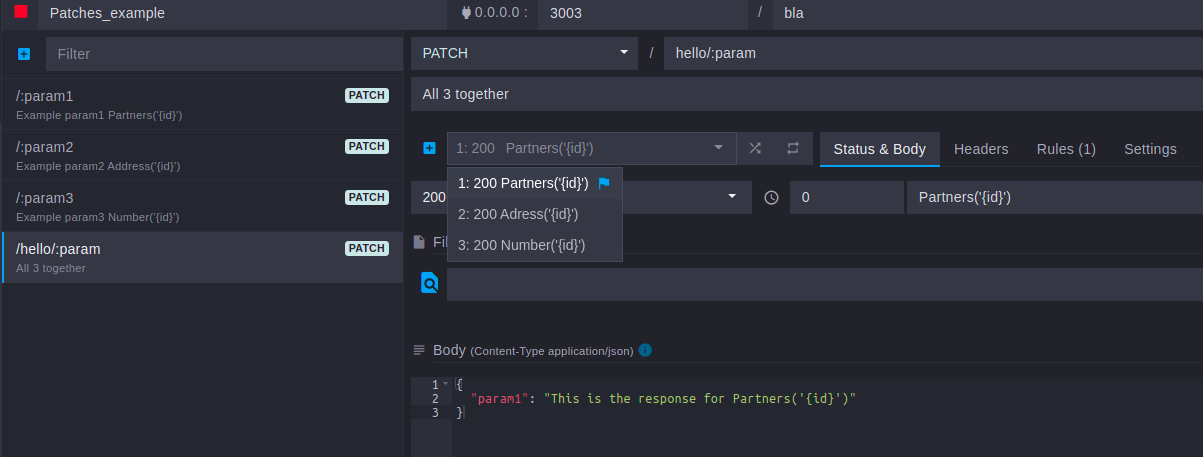The width and height of the screenshot is (1203, 457).
Task: Click the Body lines icon
Action: tap(420, 350)
